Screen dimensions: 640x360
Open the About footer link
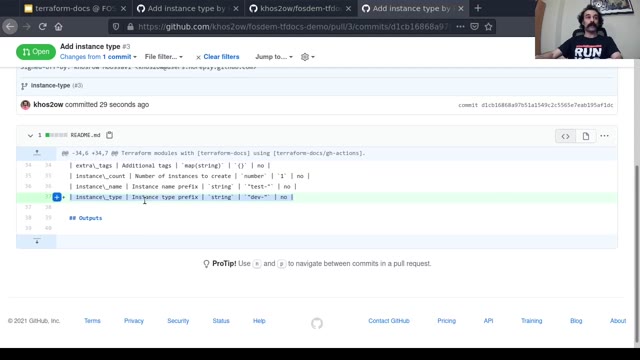coord(618,321)
